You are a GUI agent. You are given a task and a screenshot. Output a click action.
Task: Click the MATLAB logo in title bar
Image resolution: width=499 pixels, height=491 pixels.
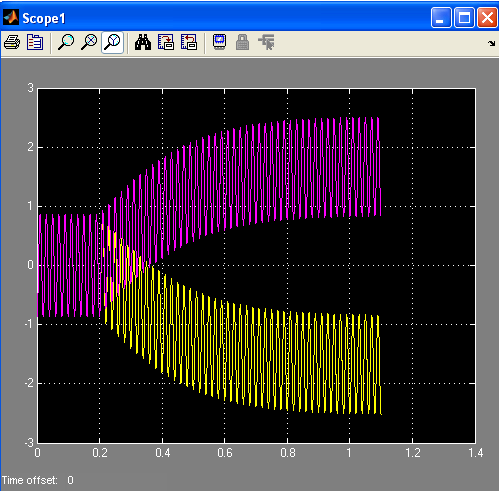point(11,17)
